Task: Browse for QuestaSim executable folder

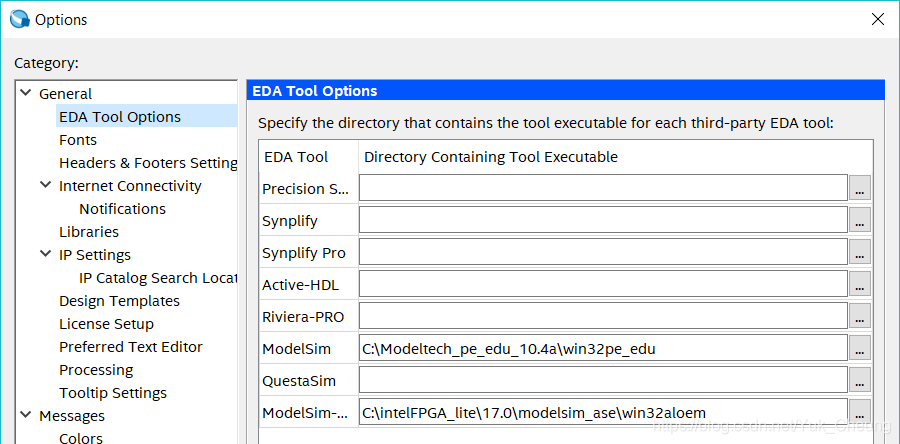Action: click(860, 380)
